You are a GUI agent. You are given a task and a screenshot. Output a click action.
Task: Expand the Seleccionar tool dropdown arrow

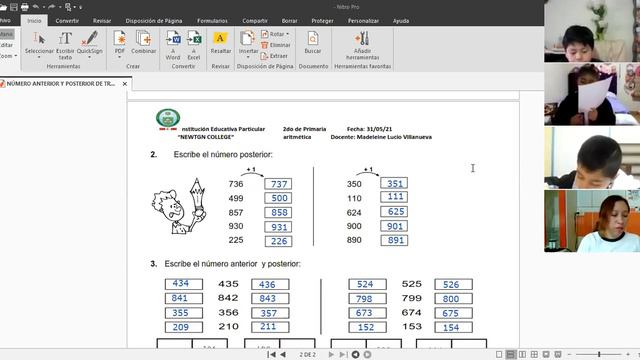(x=39, y=58)
